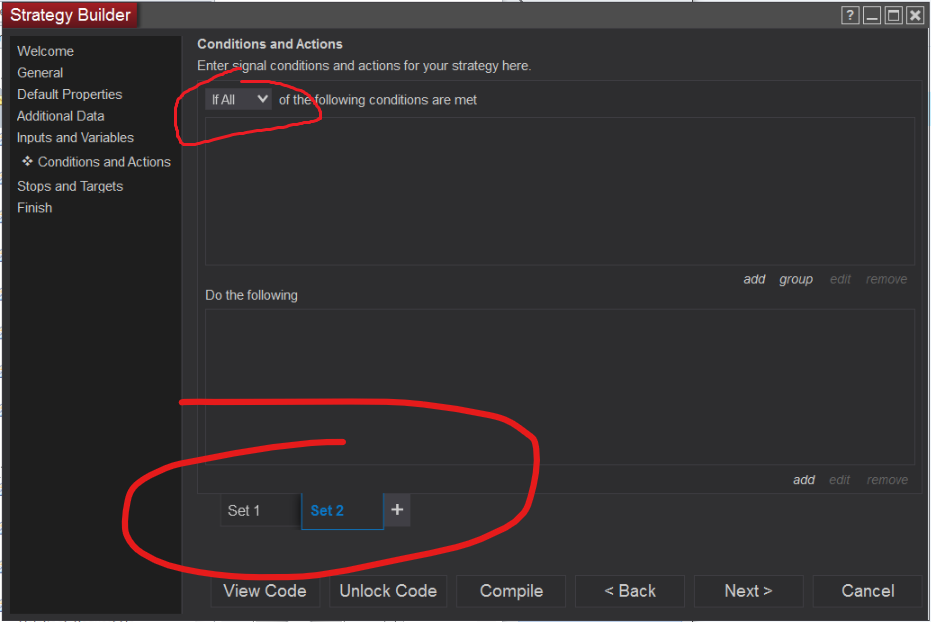Click inside the 'Do the following' actions box
Viewport: 931px width, 622px height.
click(x=559, y=386)
